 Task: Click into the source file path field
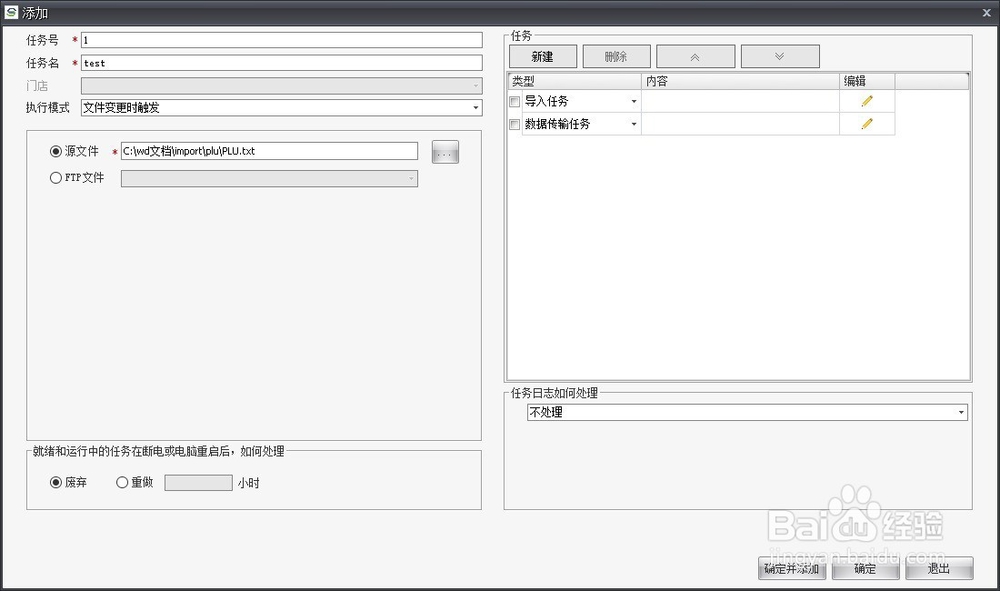coord(269,151)
